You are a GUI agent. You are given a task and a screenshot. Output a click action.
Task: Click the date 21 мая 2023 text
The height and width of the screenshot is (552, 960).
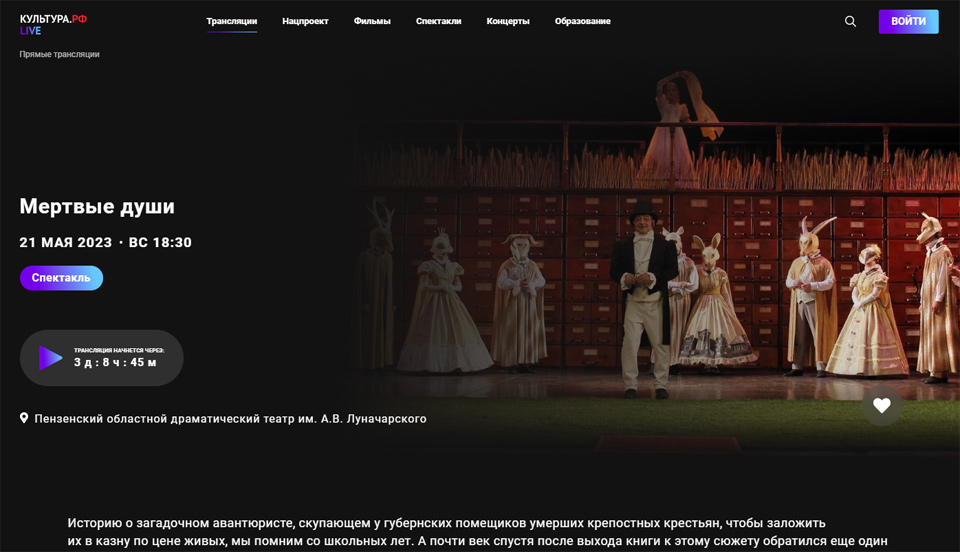coord(66,242)
